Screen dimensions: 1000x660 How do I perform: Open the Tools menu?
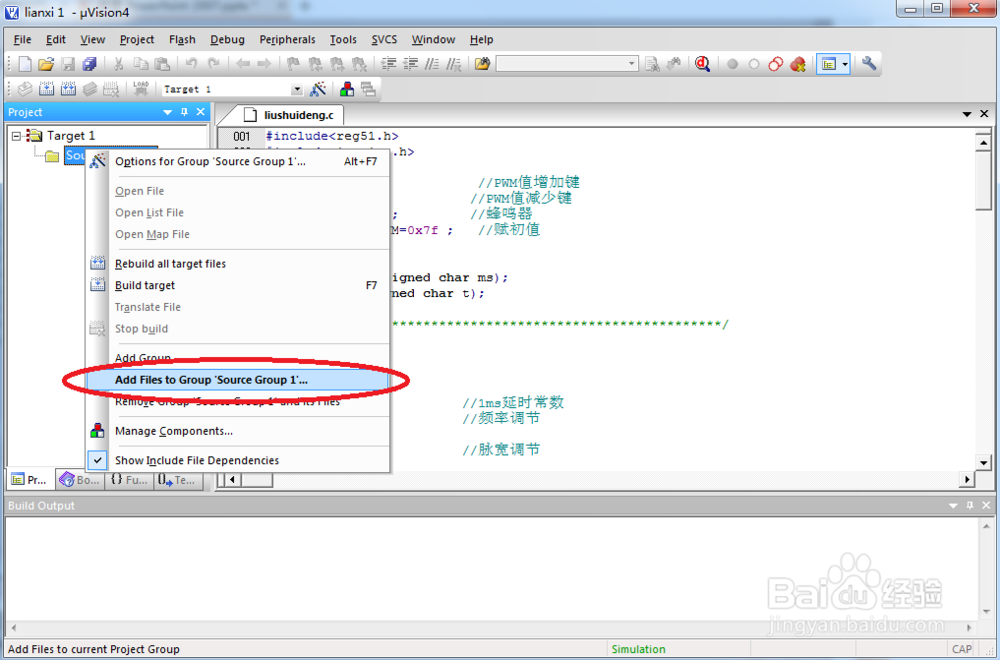pyautogui.click(x=343, y=40)
